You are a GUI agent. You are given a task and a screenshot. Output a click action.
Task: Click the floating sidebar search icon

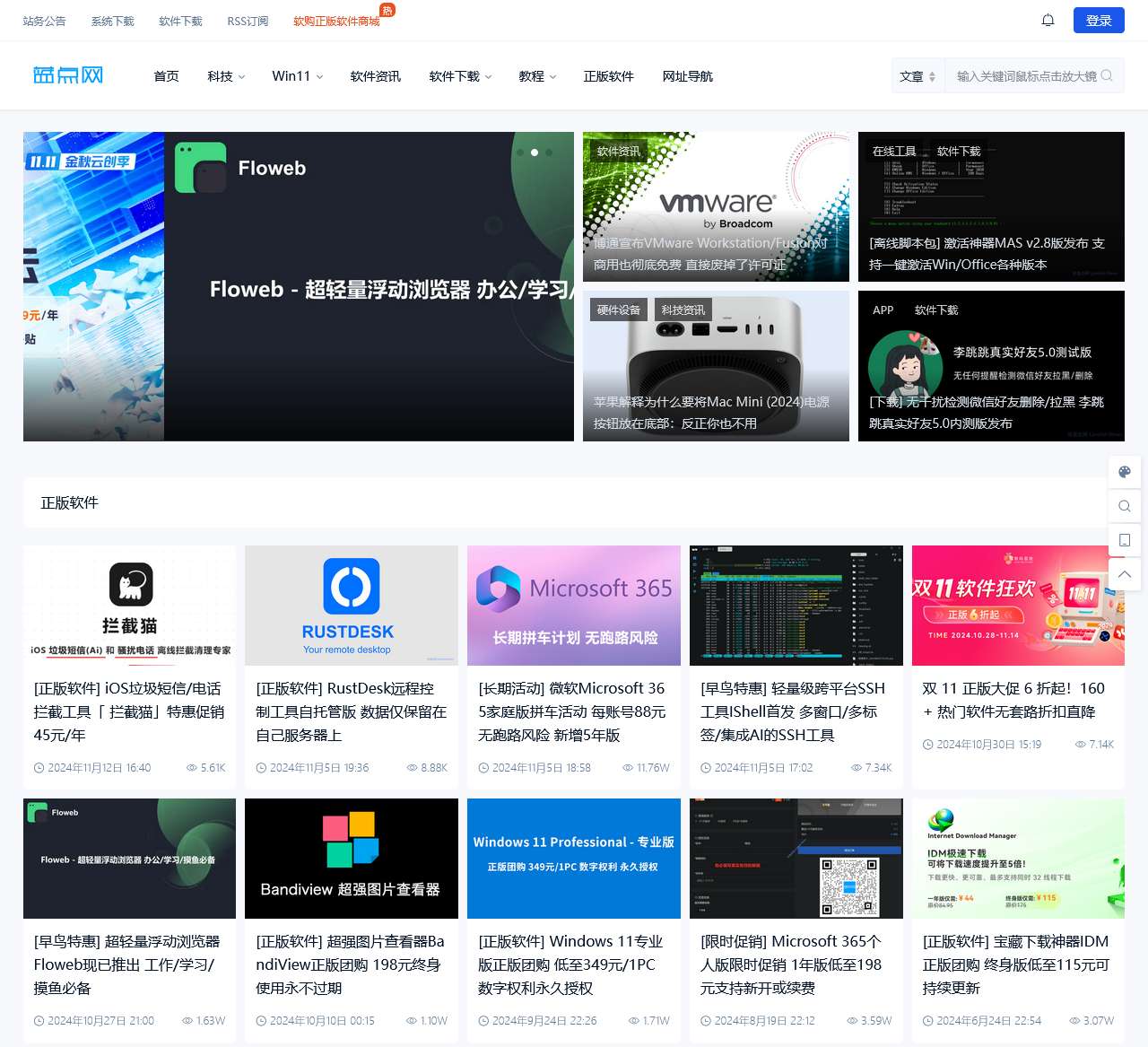click(x=1125, y=506)
